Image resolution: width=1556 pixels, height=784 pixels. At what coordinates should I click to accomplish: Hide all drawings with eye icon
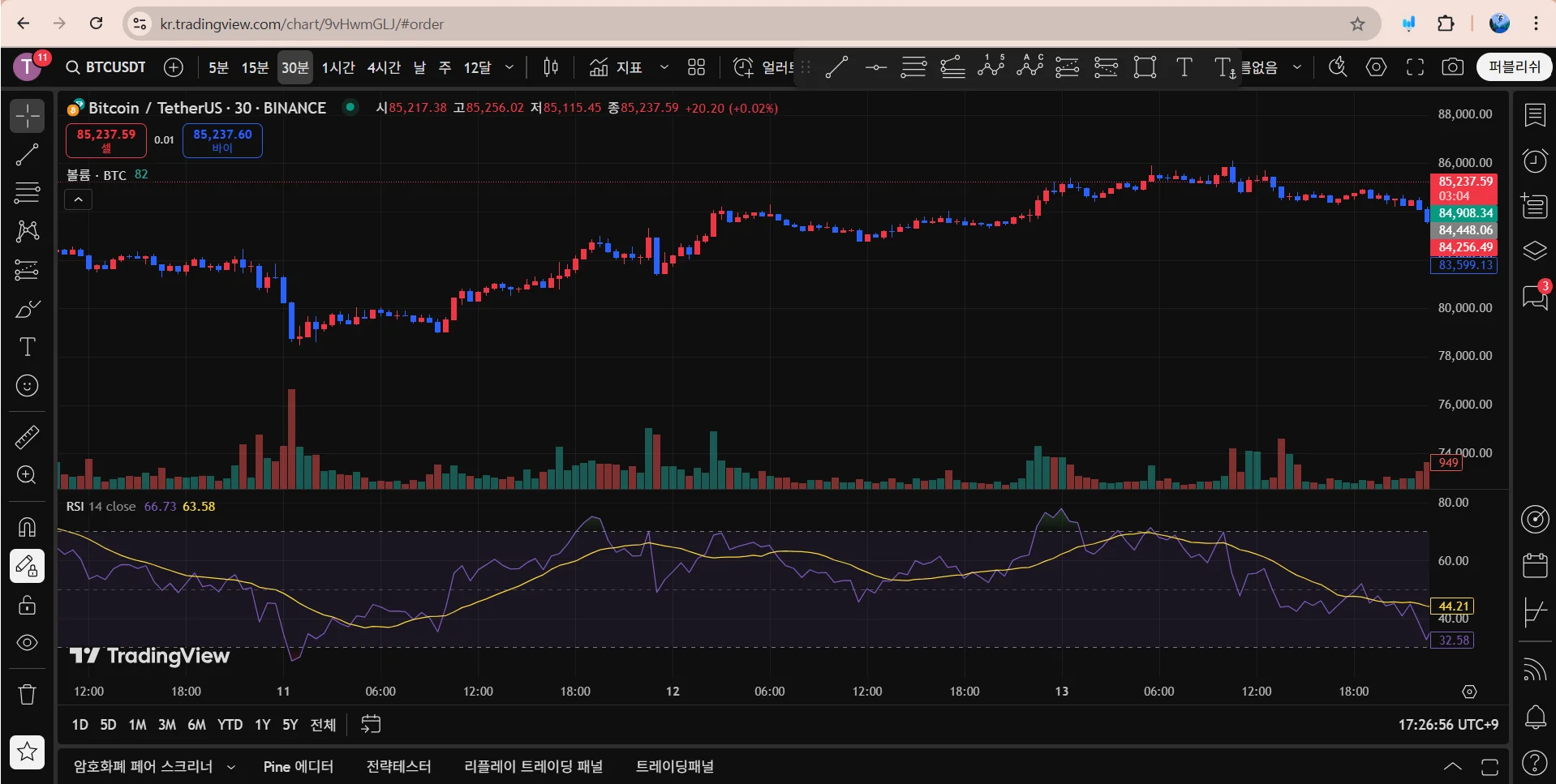click(27, 643)
